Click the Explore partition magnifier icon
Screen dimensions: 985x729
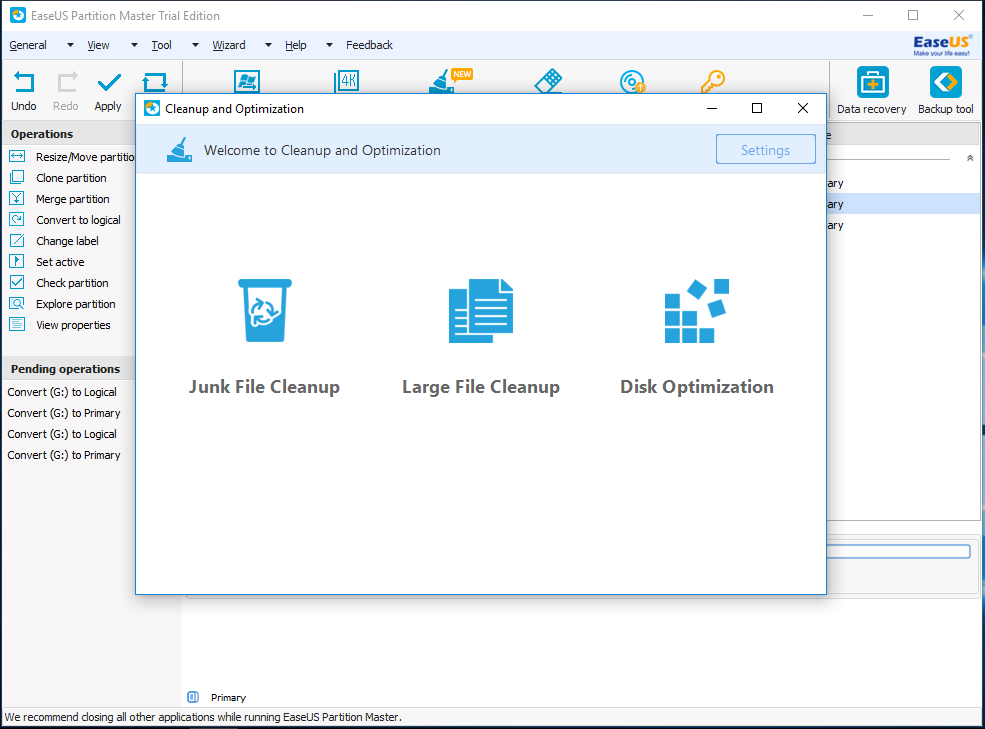[17, 304]
